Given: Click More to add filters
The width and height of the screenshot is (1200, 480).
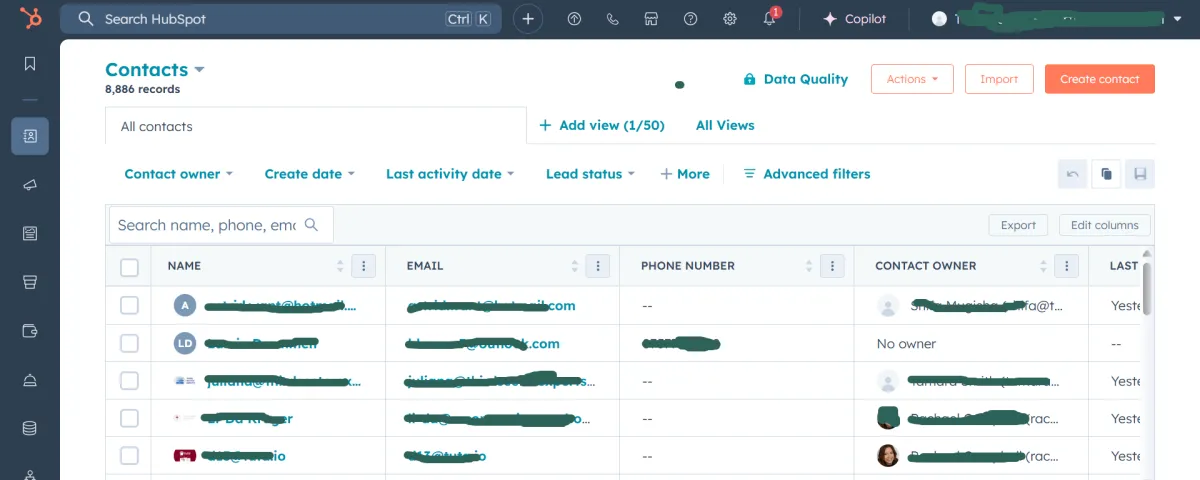Looking at the screenshot, I should [685, 174].
